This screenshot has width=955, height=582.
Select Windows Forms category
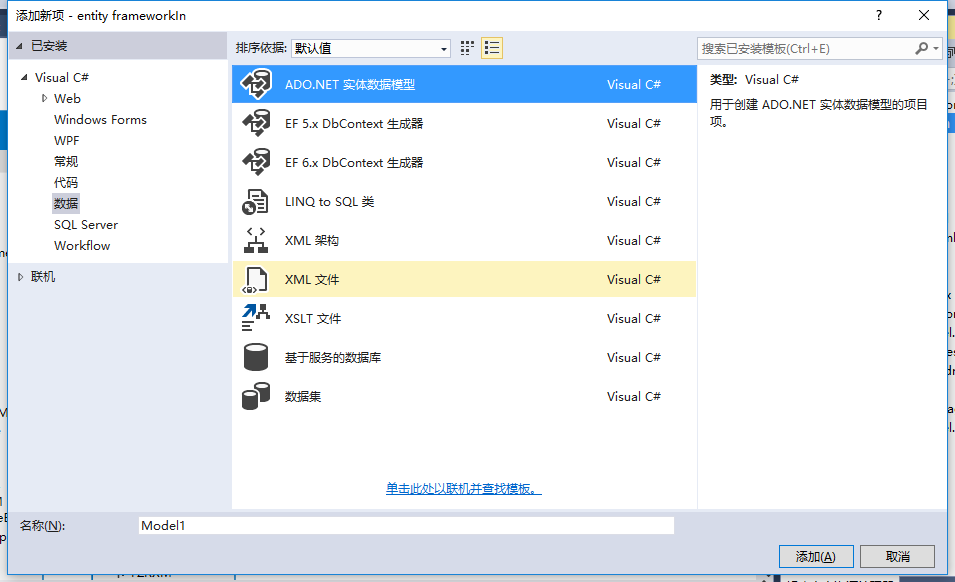tap(100, 119)
